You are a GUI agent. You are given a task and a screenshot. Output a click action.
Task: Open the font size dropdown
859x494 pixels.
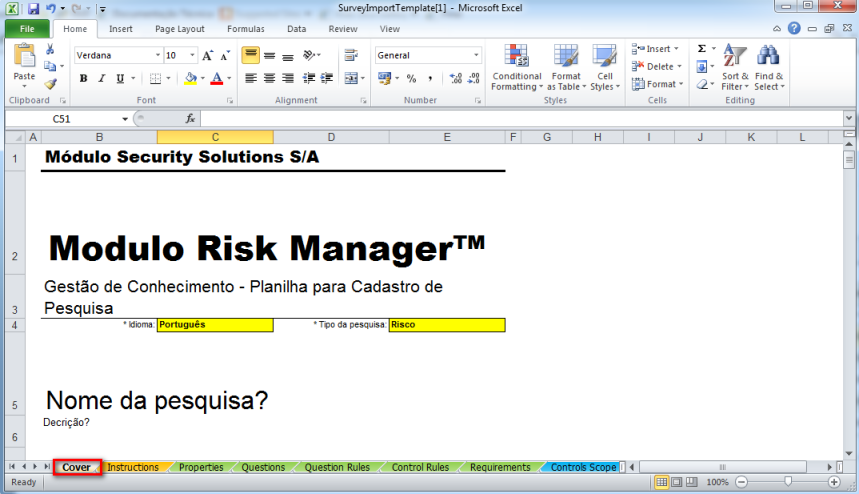tap(192, 55)
